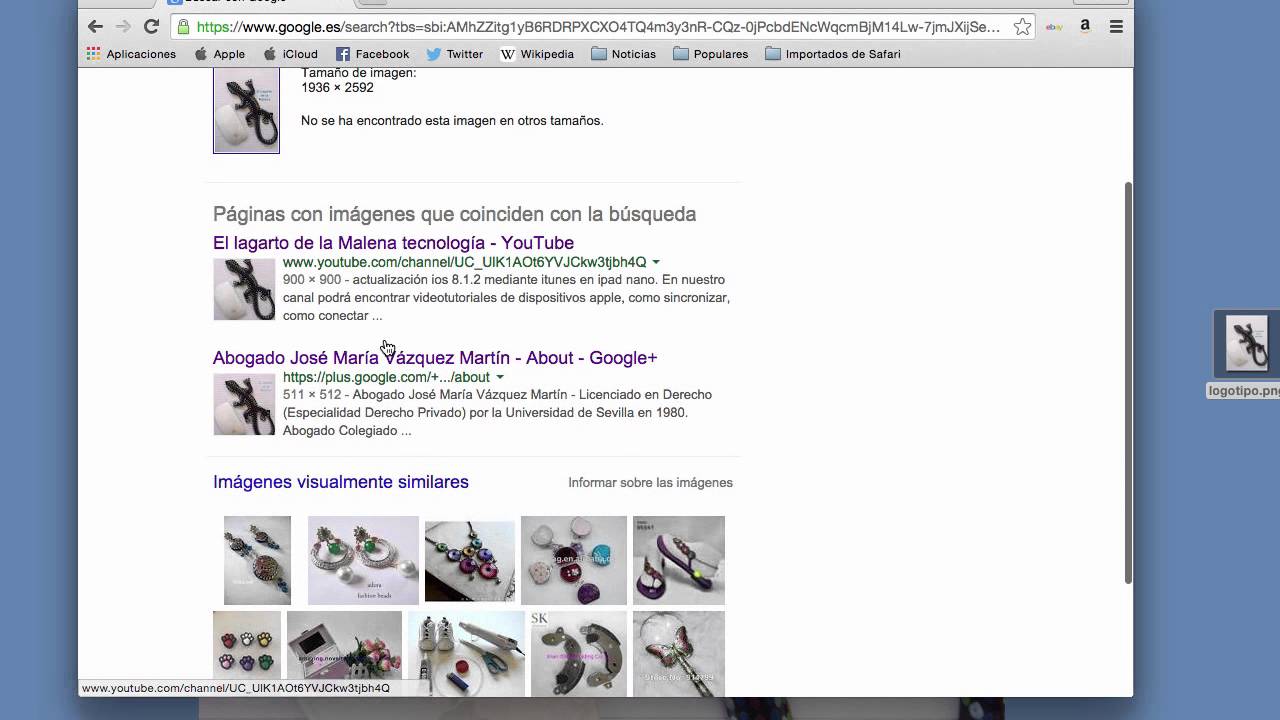Open Chrome hamburger menu
The image size is (1280, 720).
pyautogui.click(x=1116, y=27)
